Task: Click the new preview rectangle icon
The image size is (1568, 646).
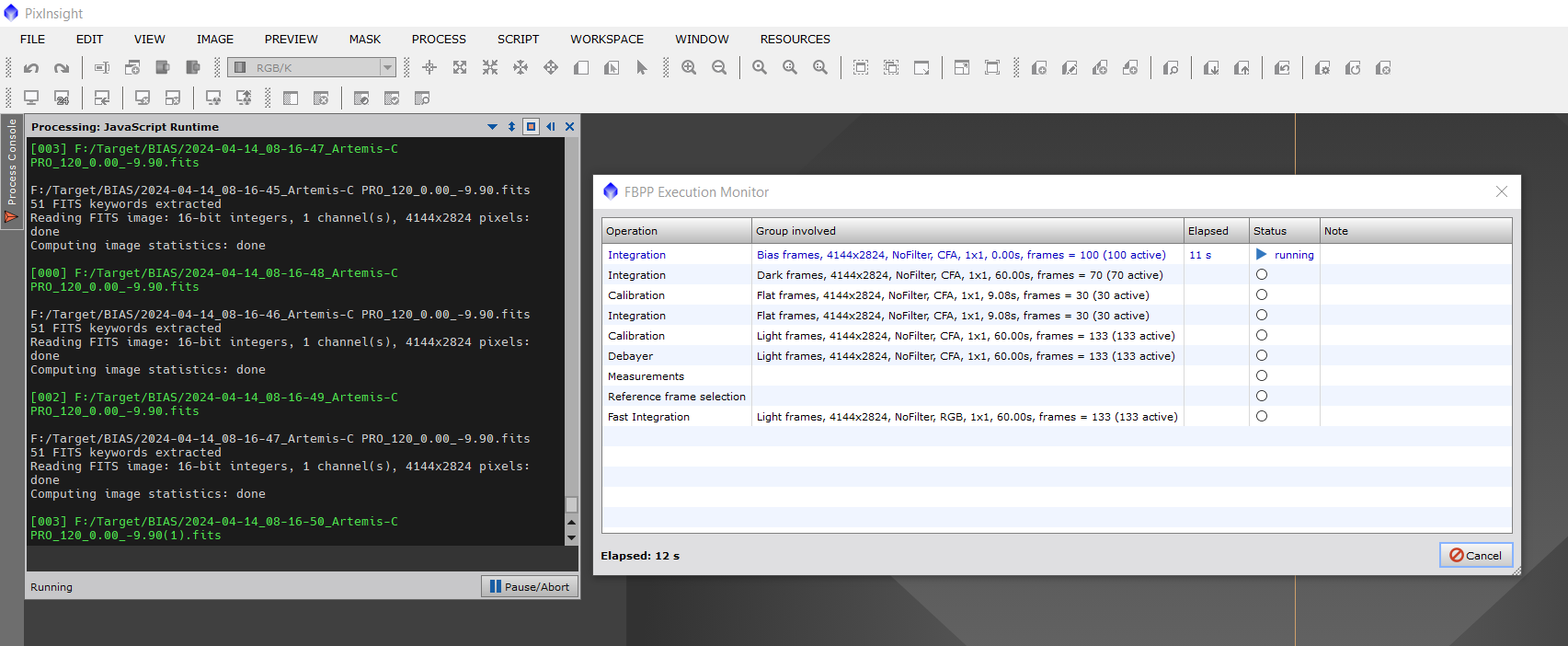Action: 581,68
